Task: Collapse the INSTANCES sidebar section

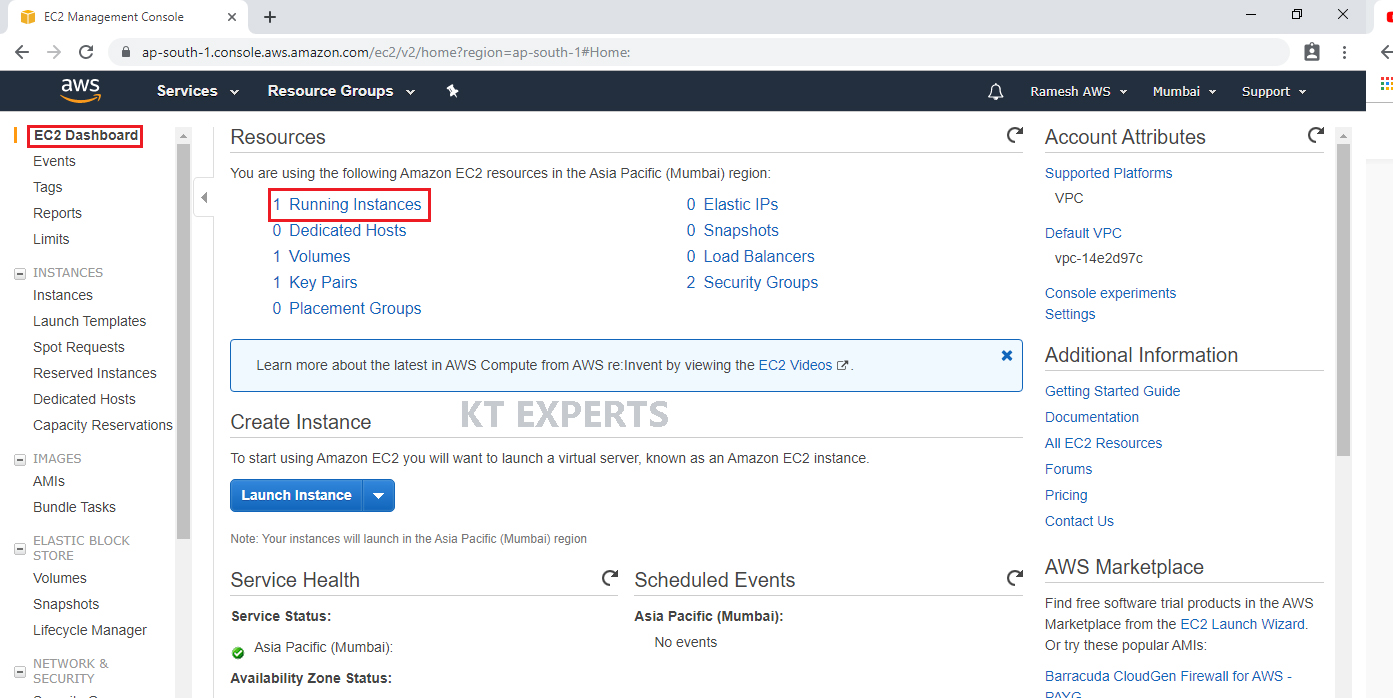Action: click(20, 273)
